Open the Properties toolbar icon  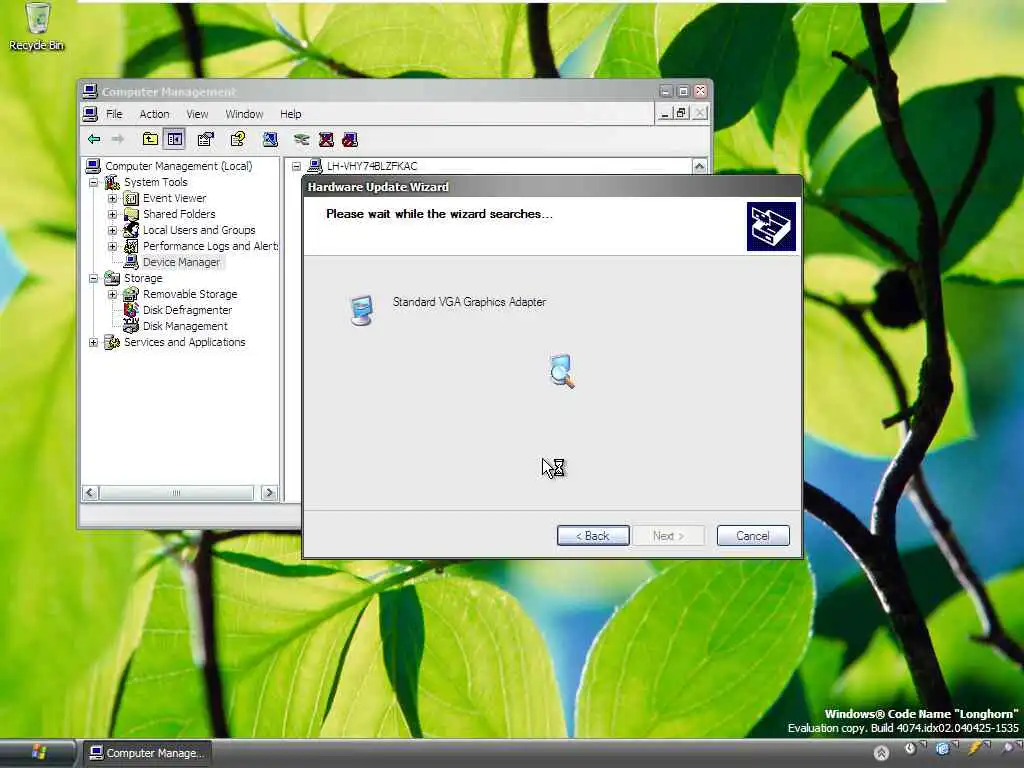[x=206, y=139]
